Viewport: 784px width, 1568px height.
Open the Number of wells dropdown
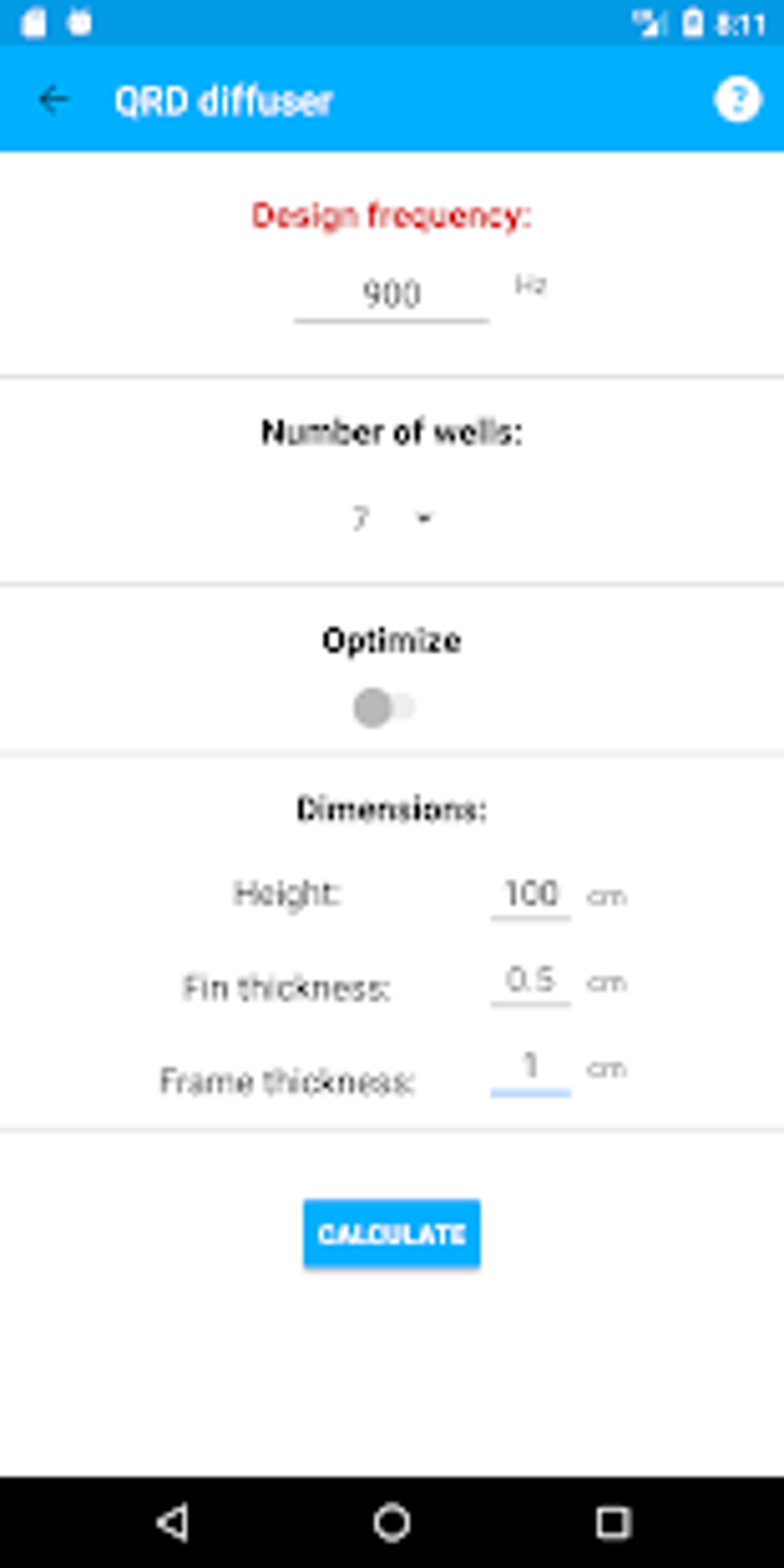pos(391,517)
